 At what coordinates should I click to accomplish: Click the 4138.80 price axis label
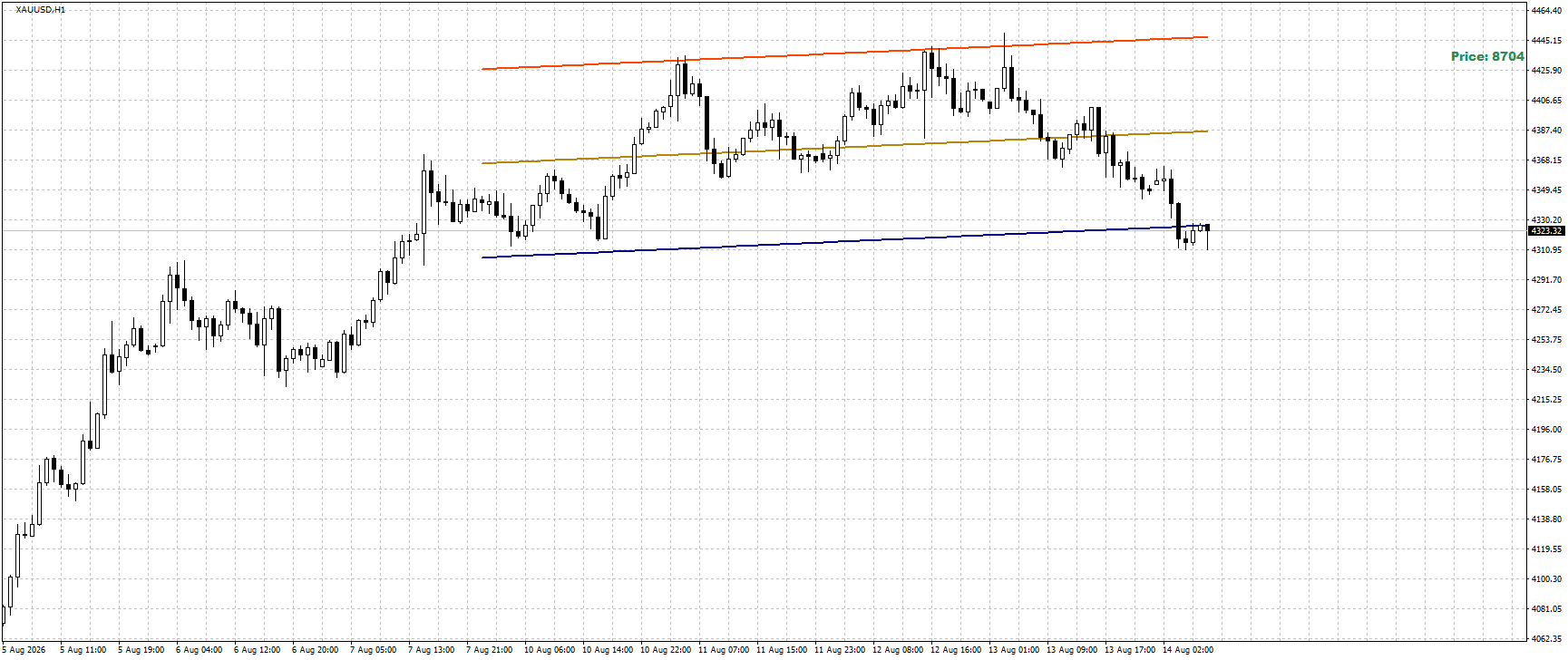click(1545, 519)
